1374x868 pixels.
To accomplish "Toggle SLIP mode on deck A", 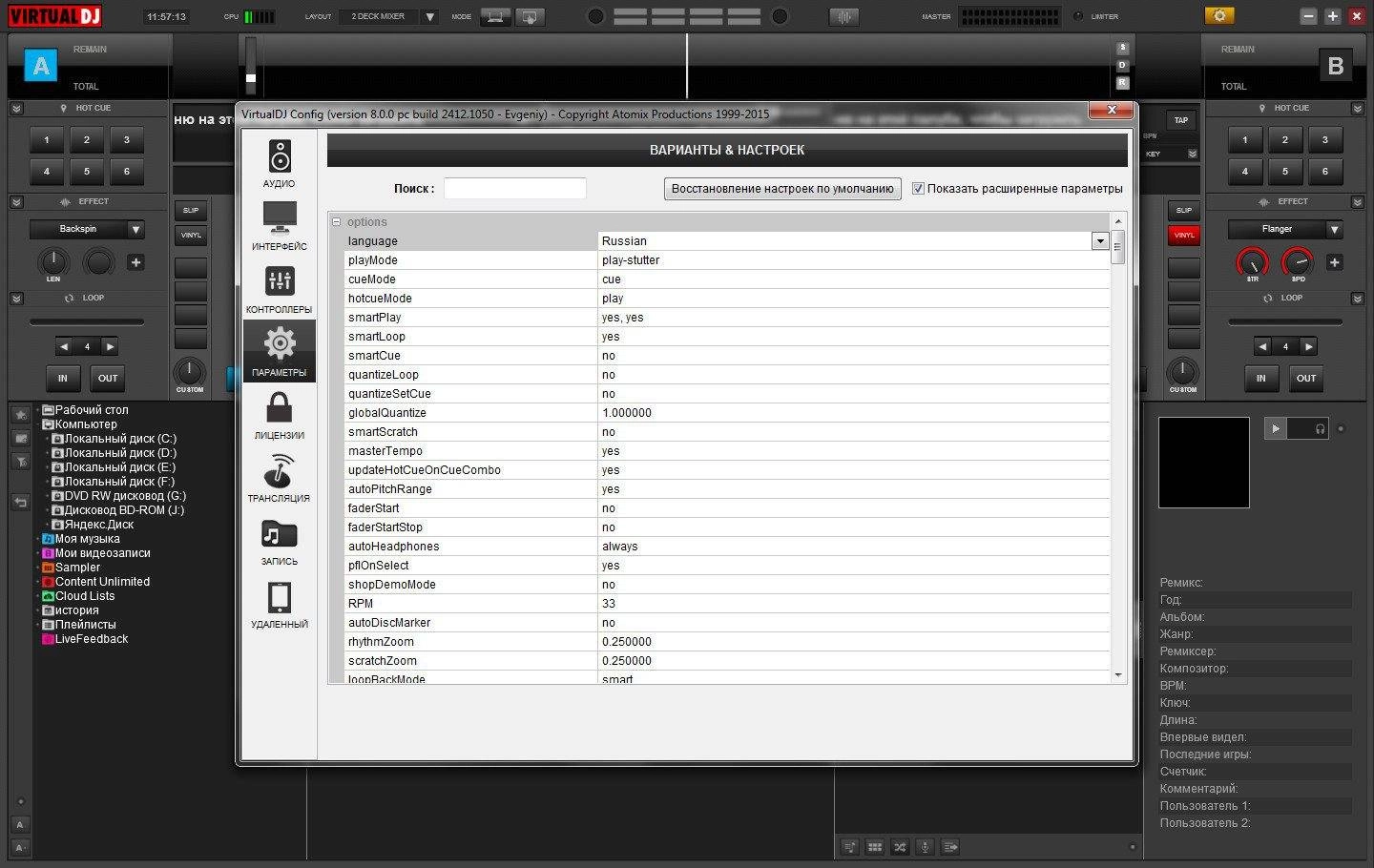I will point(191,210).
